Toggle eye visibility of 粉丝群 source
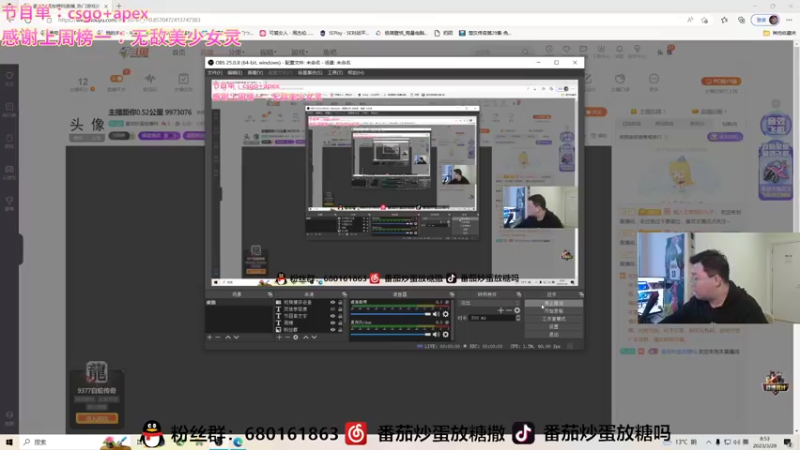Screen dimensions: 800x450 (333, 330)
